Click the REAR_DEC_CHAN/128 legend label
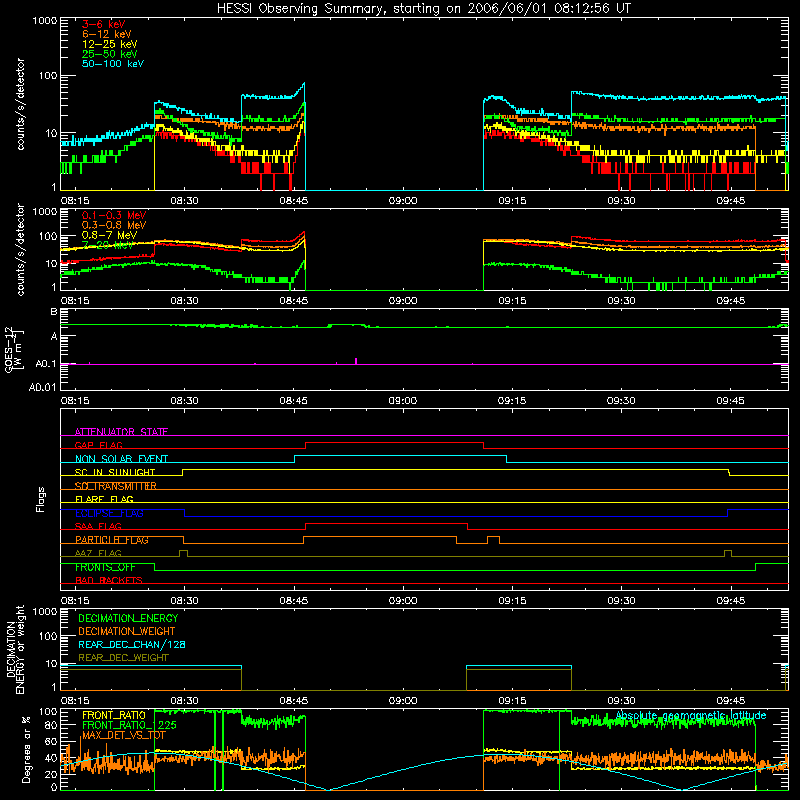This screenshot has height=800, width=800. (132, 644)
